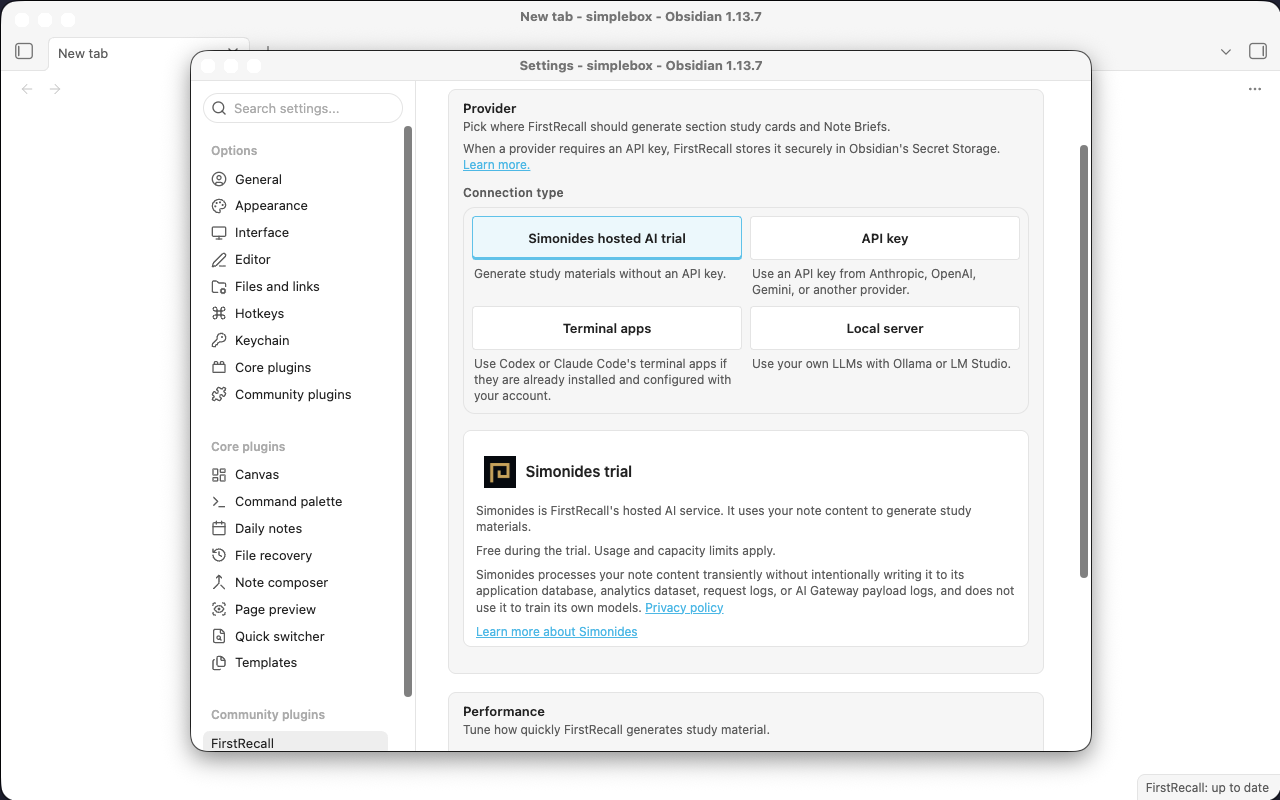Open the more options ellipsis menu
The height and width of the screenshot is (800, 1280).
(1255, 89)
